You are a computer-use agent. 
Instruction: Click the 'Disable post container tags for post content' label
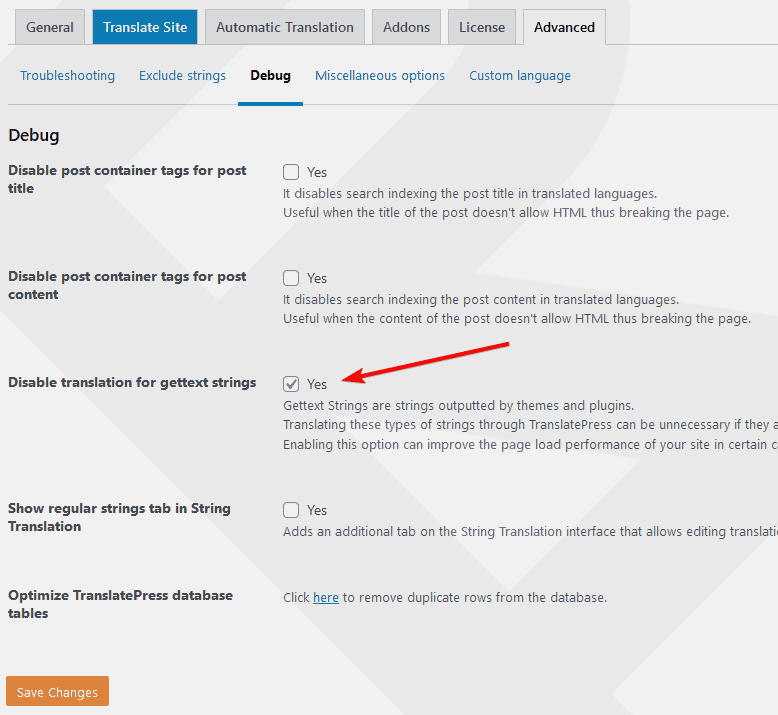127,285
